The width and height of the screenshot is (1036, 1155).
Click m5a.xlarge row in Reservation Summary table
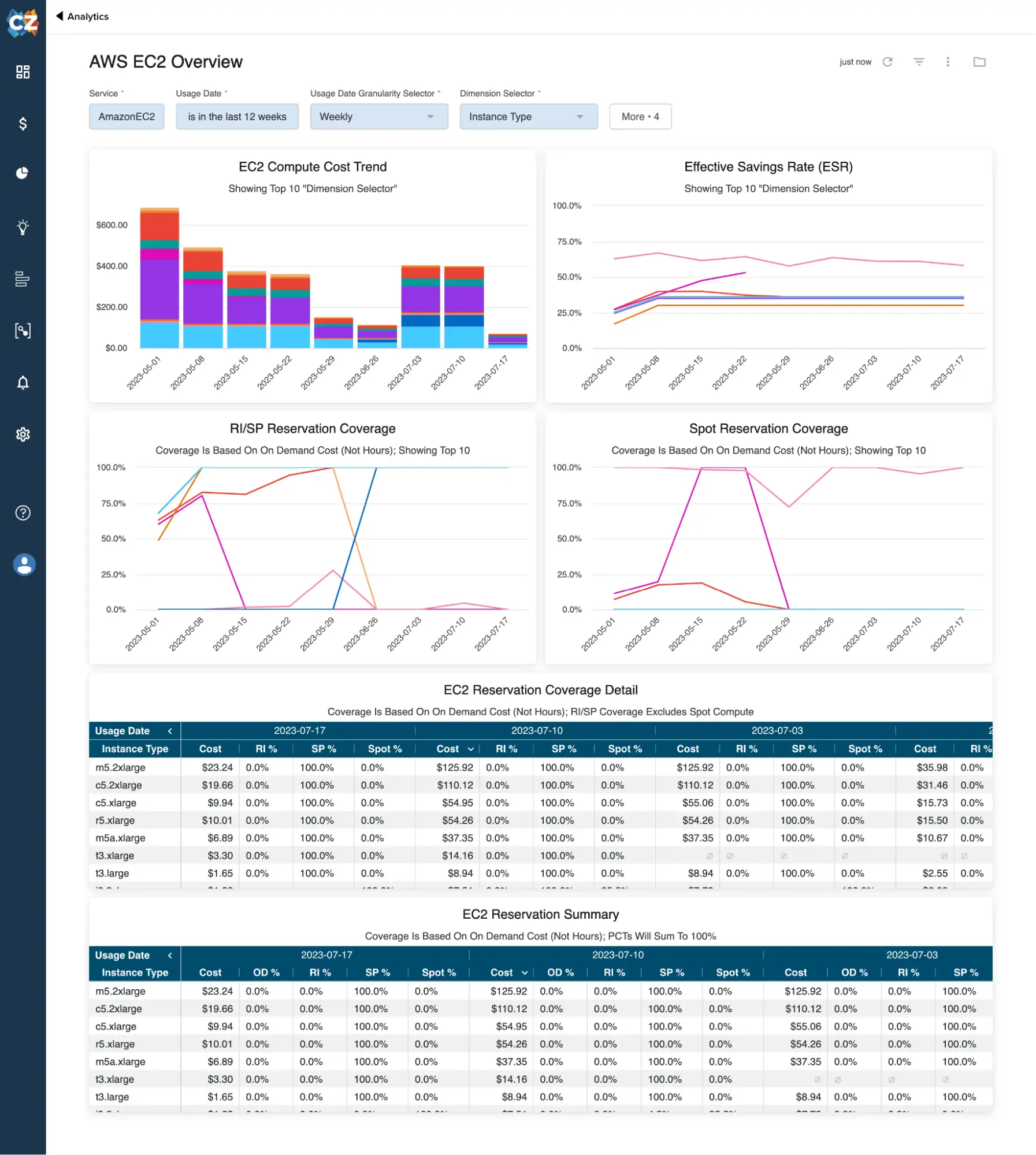(540, 1062)
